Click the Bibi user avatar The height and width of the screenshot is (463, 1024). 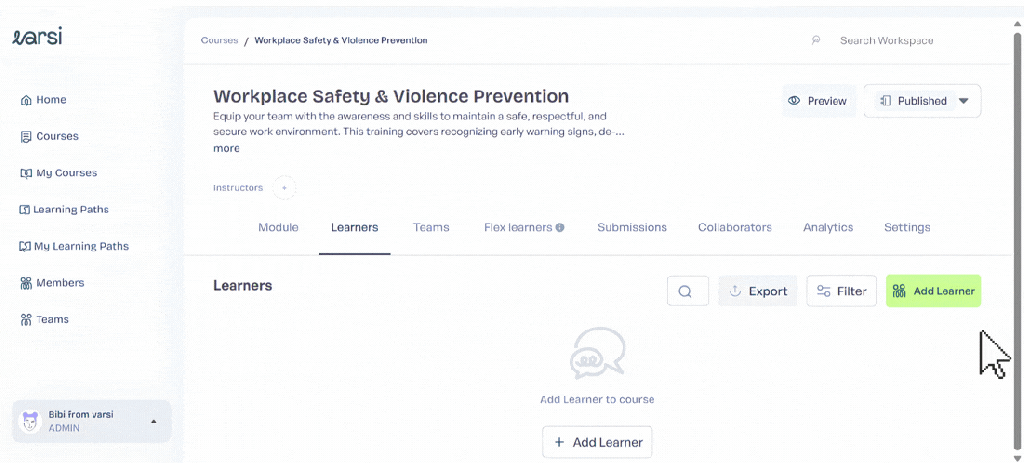tap(30, 422)
